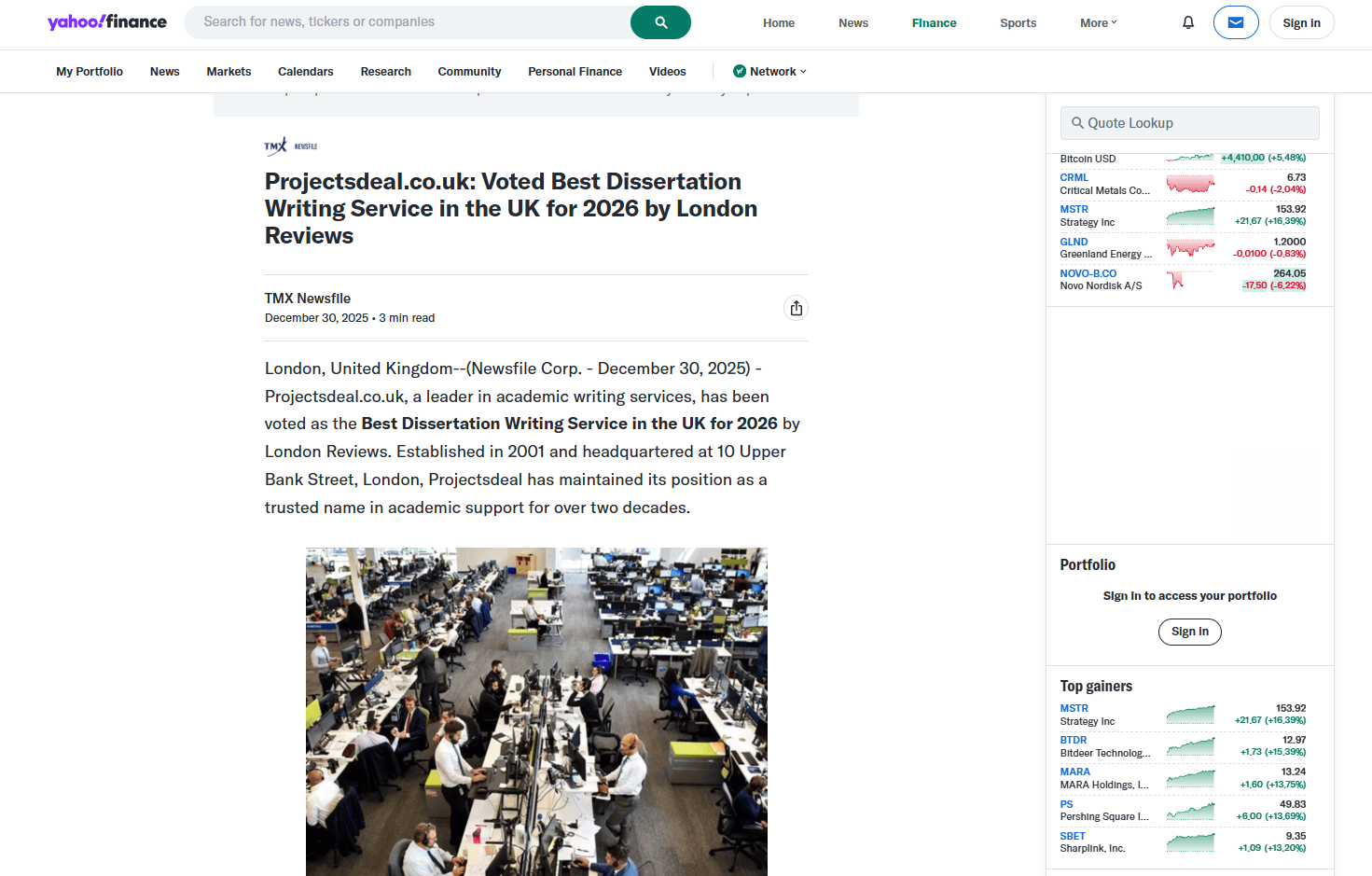Open MSTR ticker in watchlist above Portfolio
Screen dimensions: 1372x876
pos(1074,209)
